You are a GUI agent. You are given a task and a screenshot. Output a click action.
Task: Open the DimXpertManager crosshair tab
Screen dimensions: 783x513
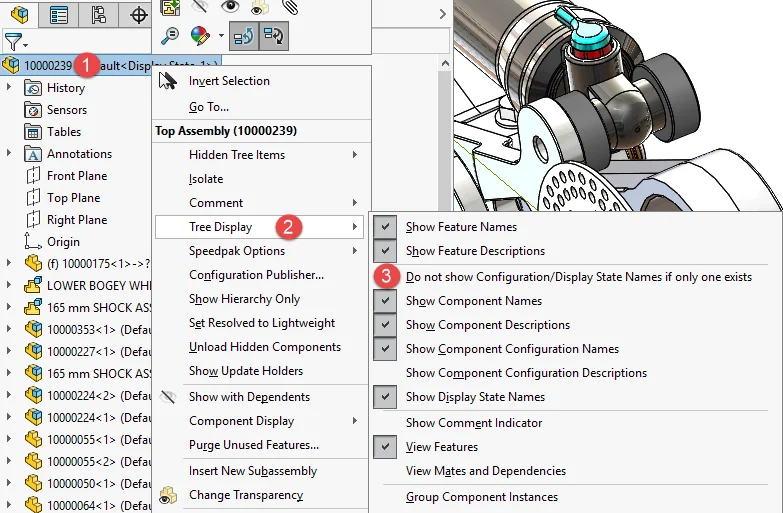click(138, 14)
